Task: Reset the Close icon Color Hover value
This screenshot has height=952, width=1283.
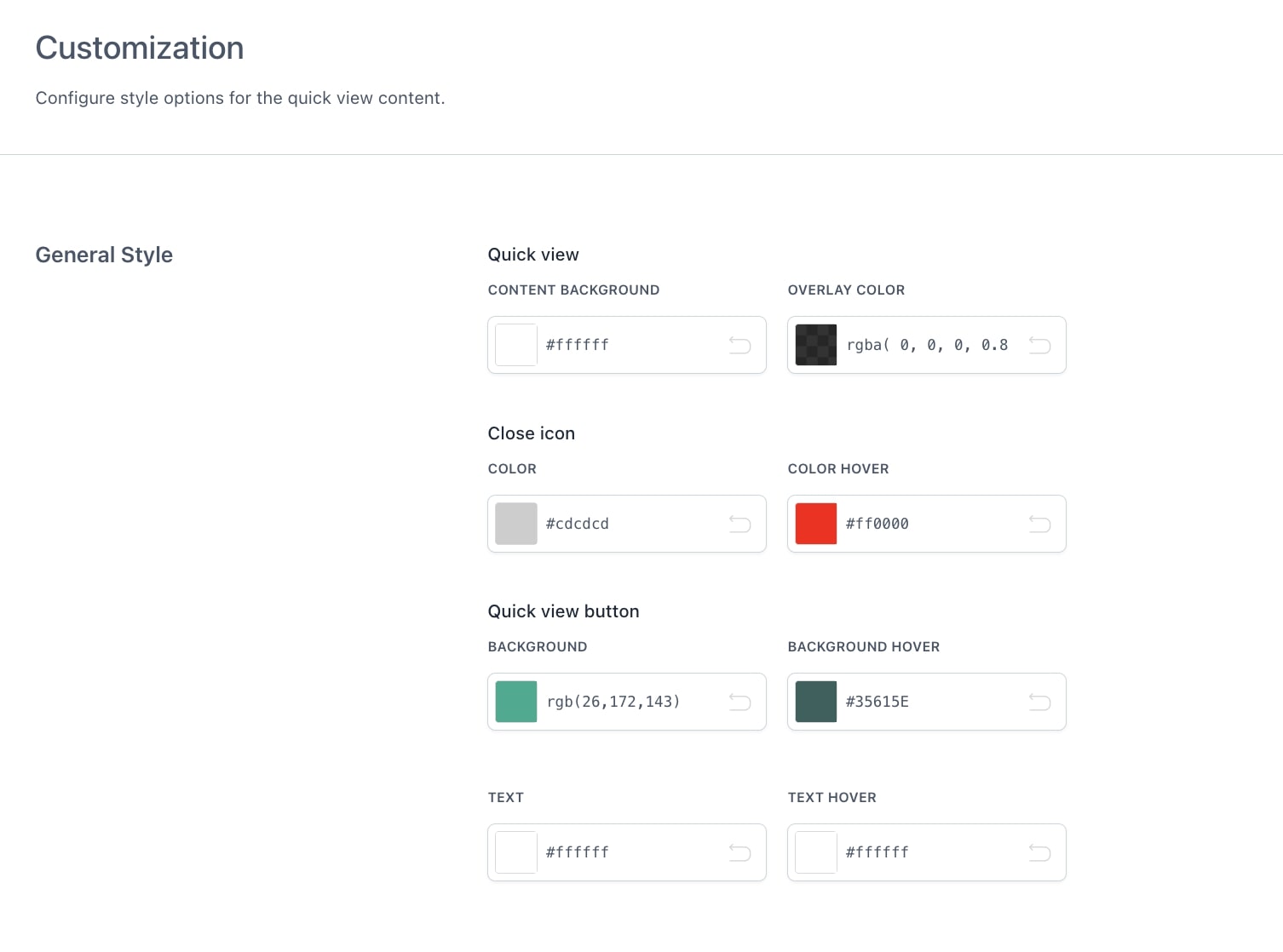Action: tap(1039, 524)
